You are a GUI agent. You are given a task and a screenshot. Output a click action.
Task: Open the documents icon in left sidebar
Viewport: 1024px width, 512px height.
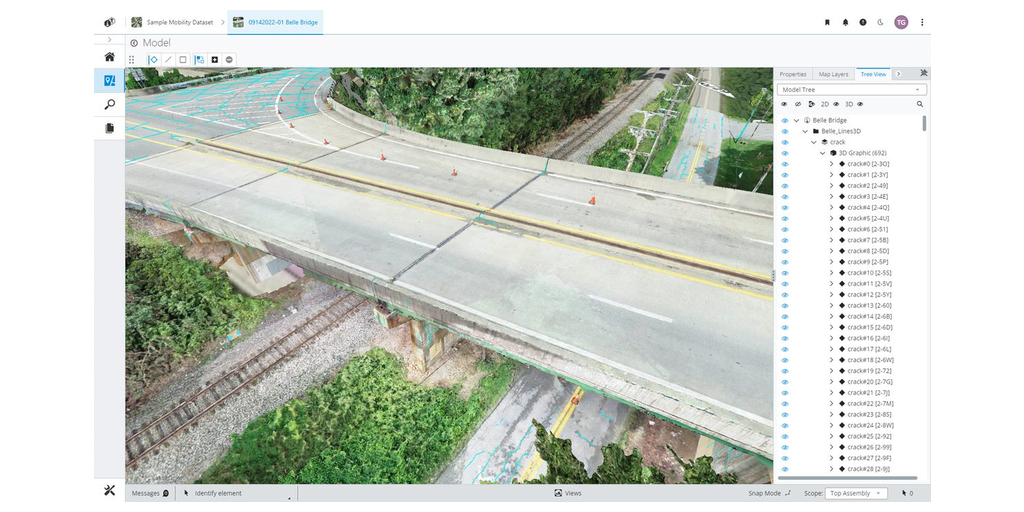click(109, 128)
